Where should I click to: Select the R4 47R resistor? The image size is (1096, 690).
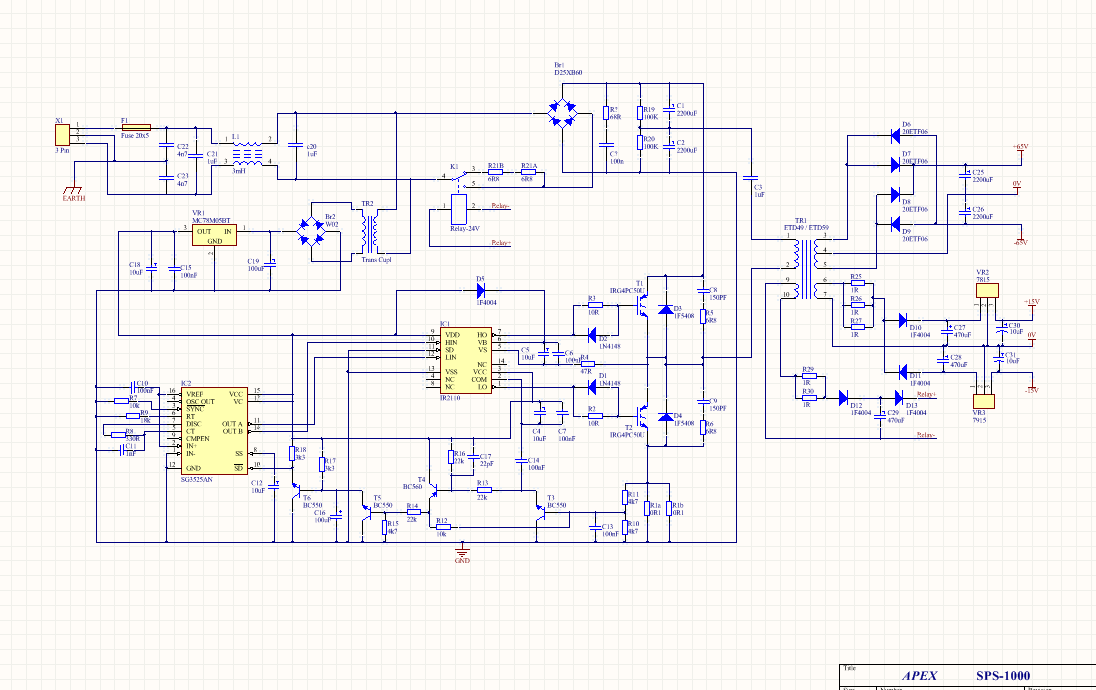click(587, 364)
